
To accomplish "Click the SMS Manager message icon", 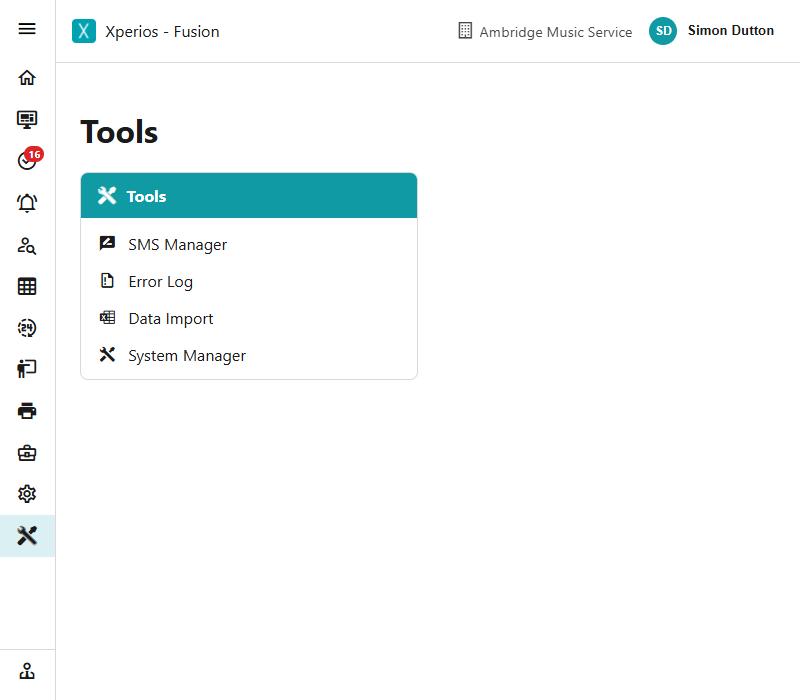I will (x=107, y=243).
